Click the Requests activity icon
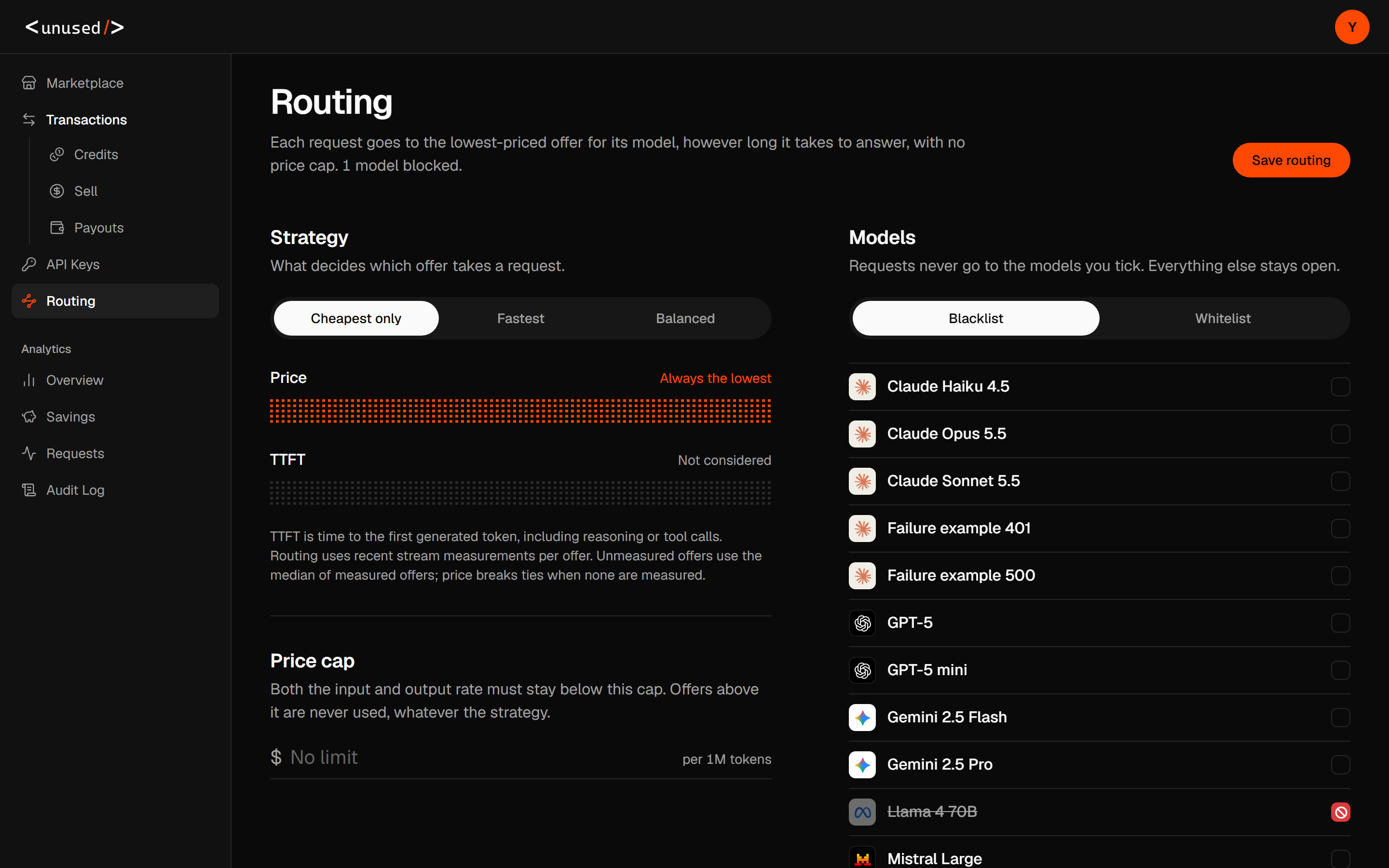 click(29, 453)
